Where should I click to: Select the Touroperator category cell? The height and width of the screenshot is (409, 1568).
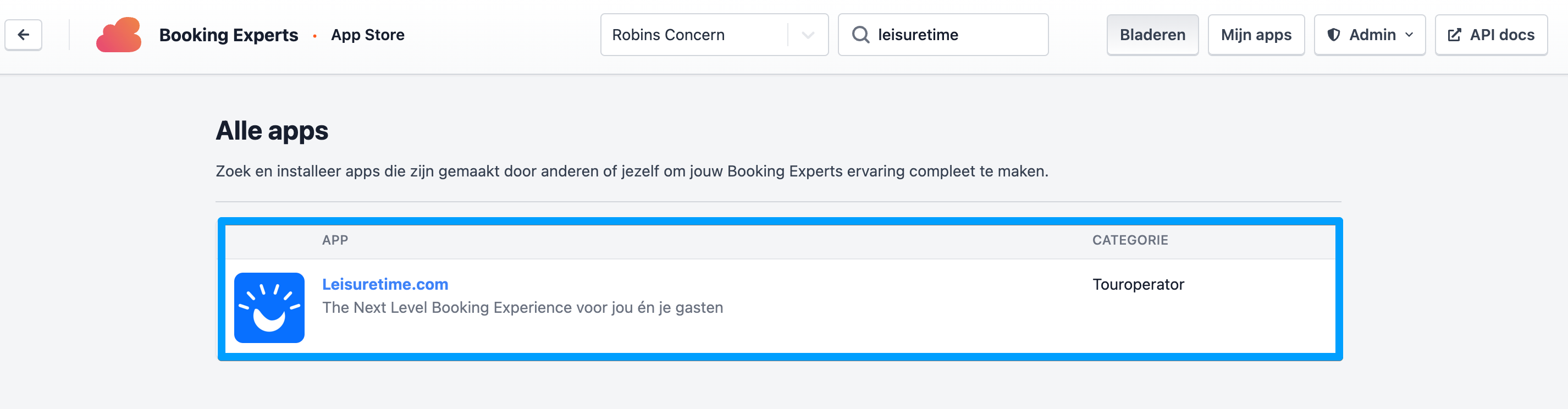pos(1138,284)
